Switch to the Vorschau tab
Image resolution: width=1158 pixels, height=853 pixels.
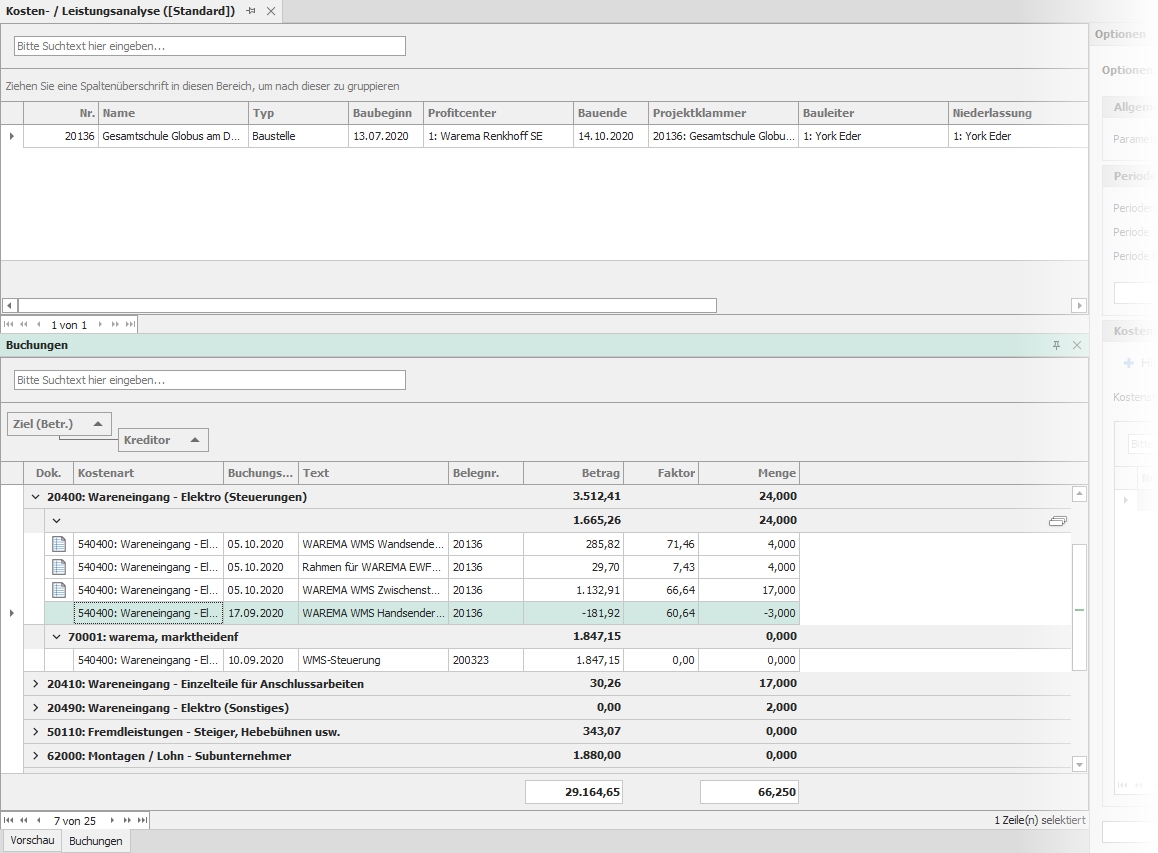[x=32, y=841]
